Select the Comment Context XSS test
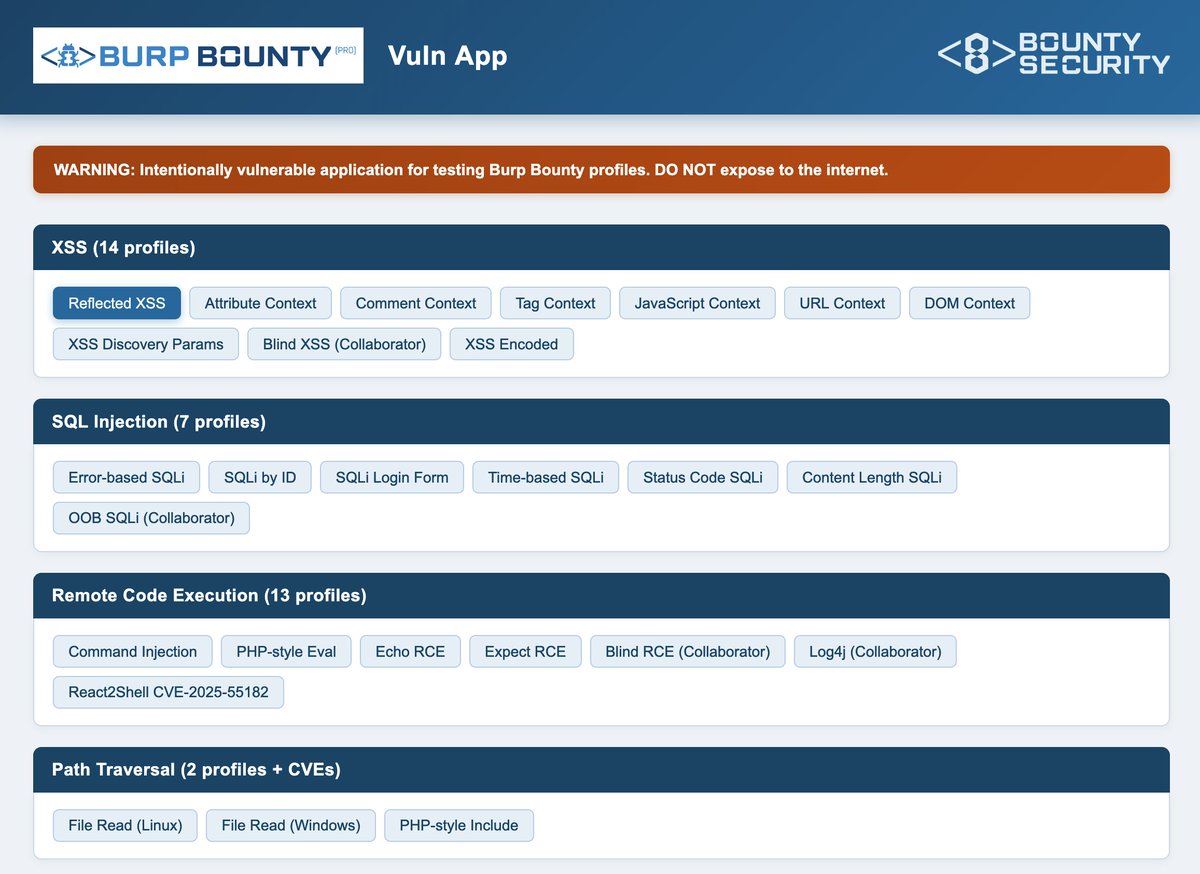 [x=415, y=303]
